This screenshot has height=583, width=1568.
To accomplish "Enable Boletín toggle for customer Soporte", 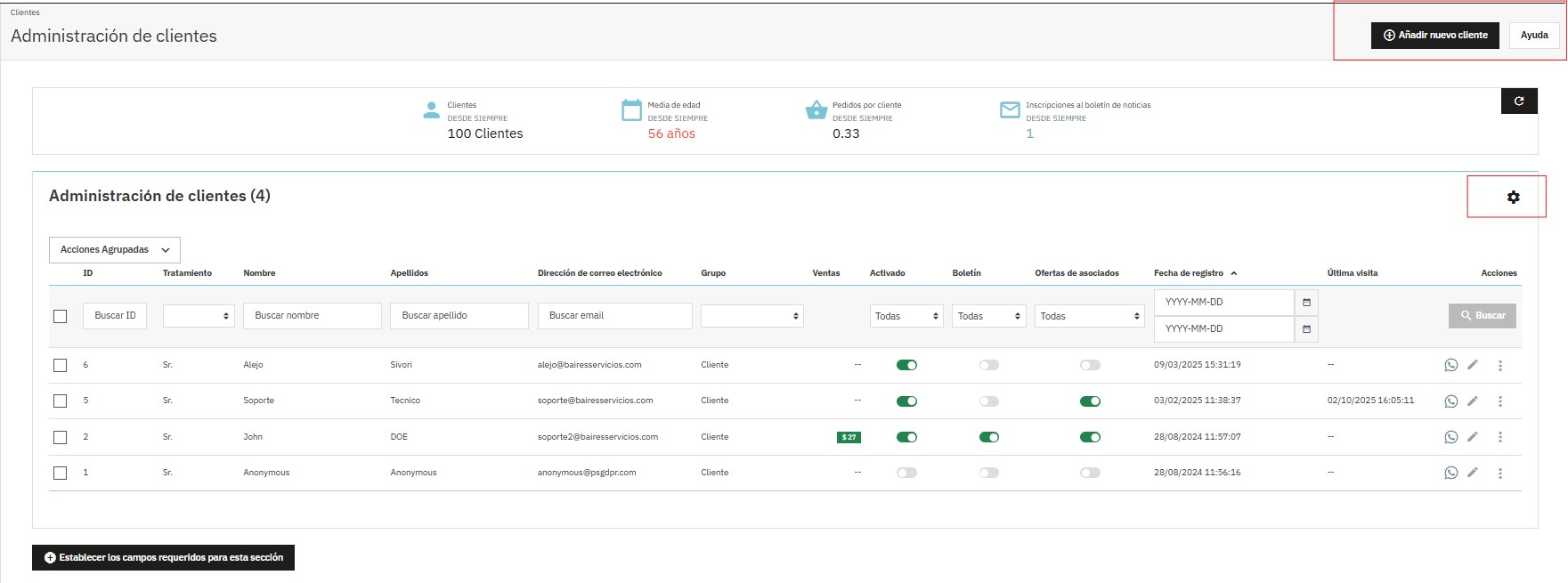I will click(988, 401).
